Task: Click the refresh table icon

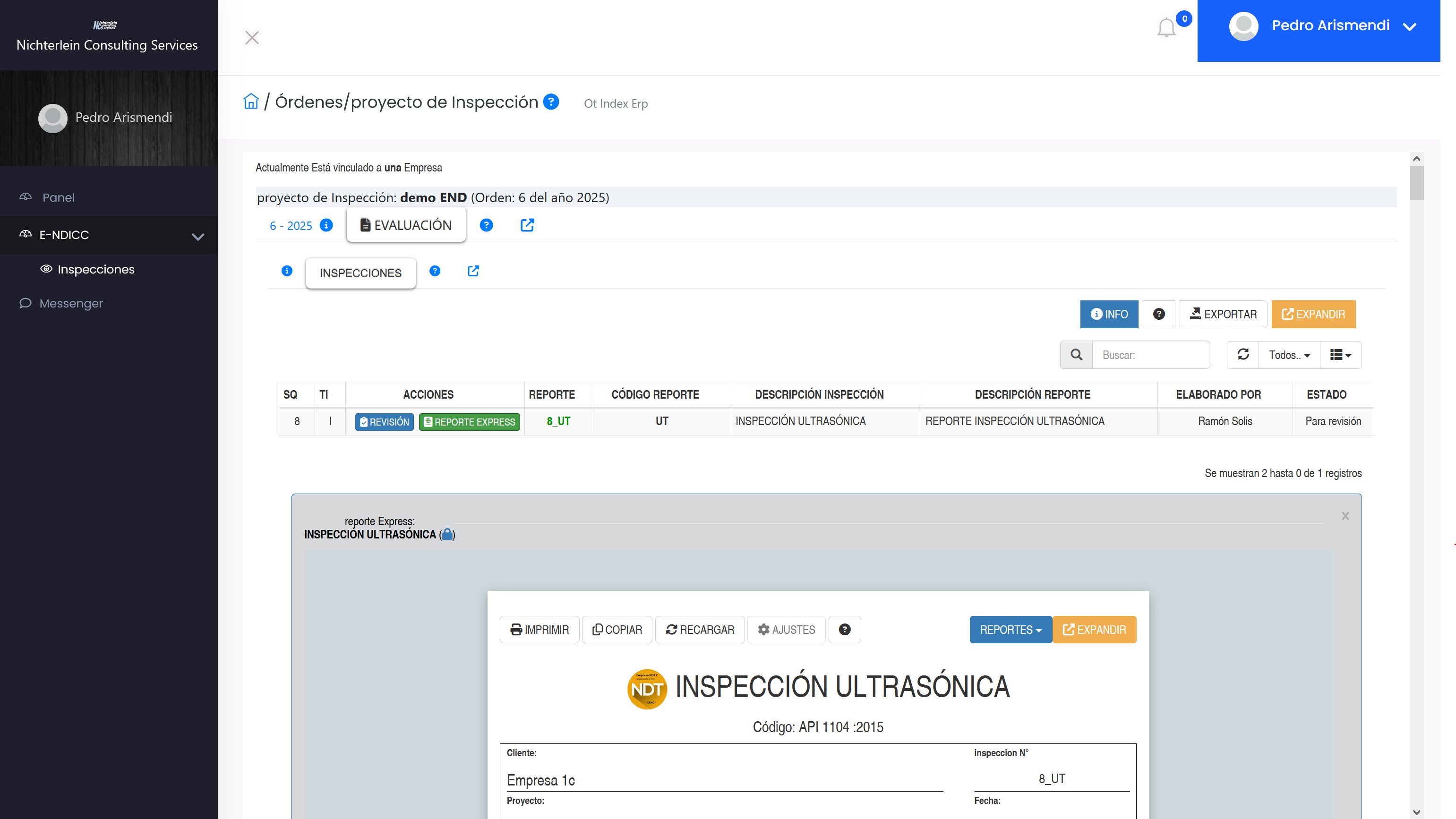Action: pyautogui.click(x=1243, y=354)
